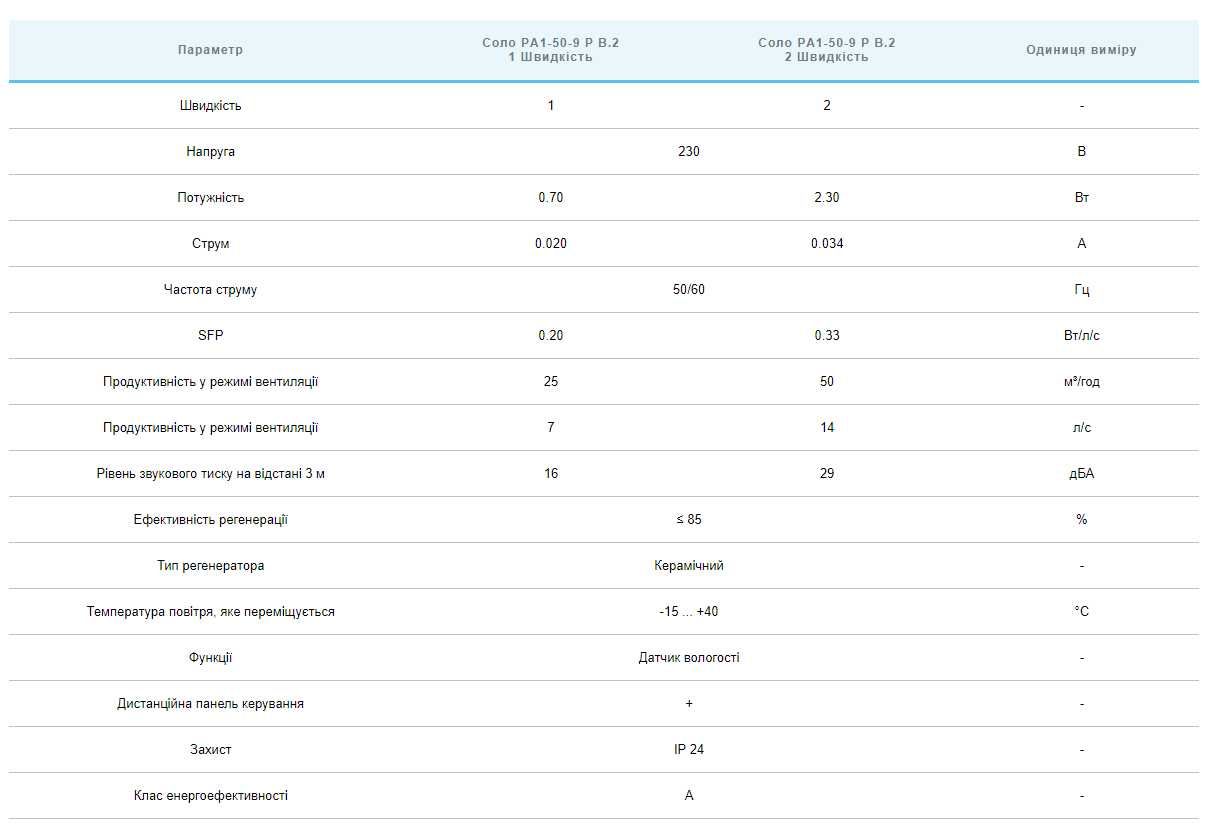Click the "Струм" parameter label
Image resolution: width=1226 pixels, height=833 pixels.
click(210, 244)
